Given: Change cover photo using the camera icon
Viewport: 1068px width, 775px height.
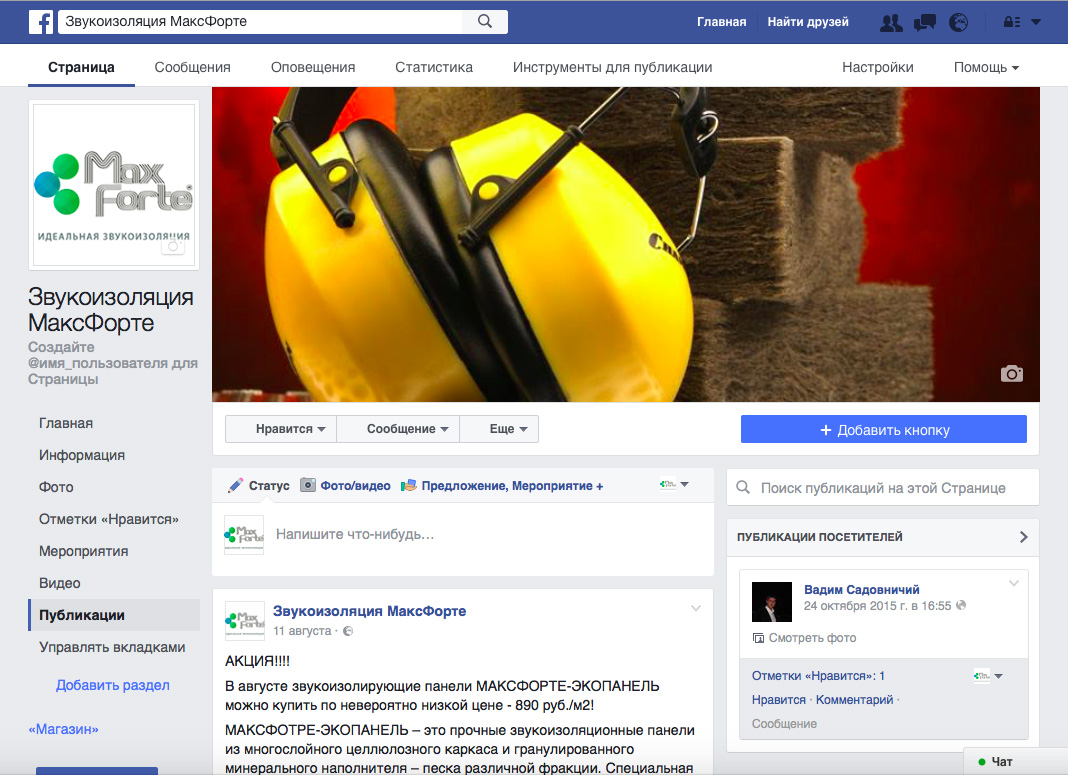Looking at the screenshot, I should (1011, 373).
